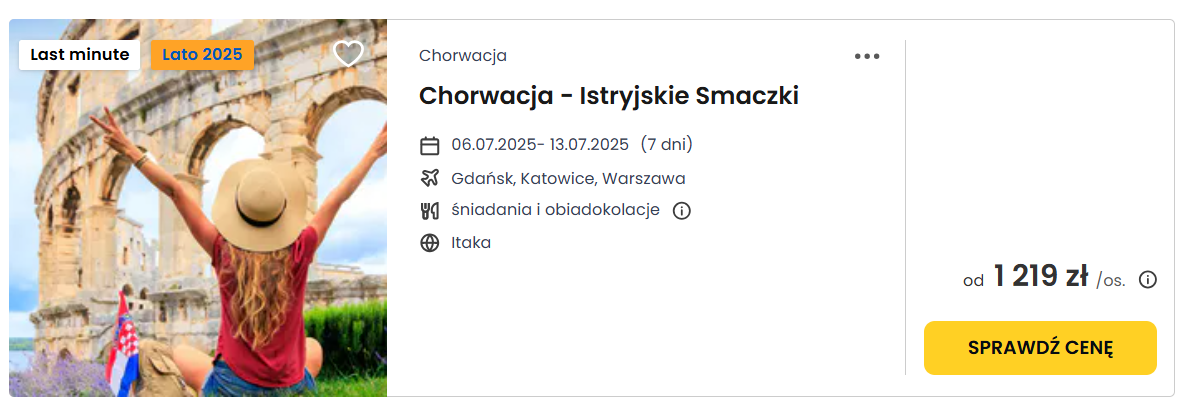Add offer to favorites with heart icon
The height and width of the screenshot is (408, 1188).
(x=349, y=54)
